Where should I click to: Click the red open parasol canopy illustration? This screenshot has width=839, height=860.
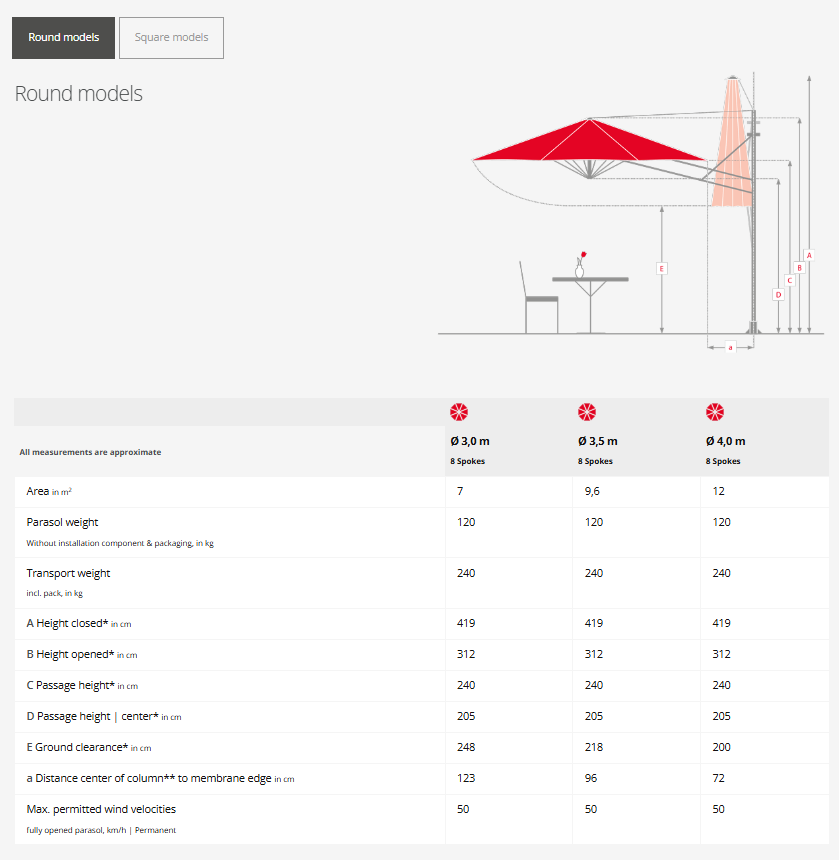(x=589, y=143)
